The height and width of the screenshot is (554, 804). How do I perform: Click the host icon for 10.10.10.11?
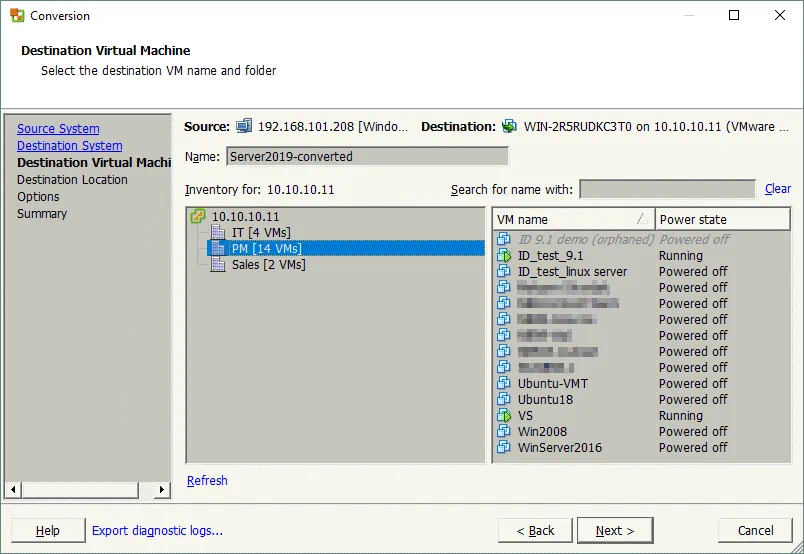198,216
